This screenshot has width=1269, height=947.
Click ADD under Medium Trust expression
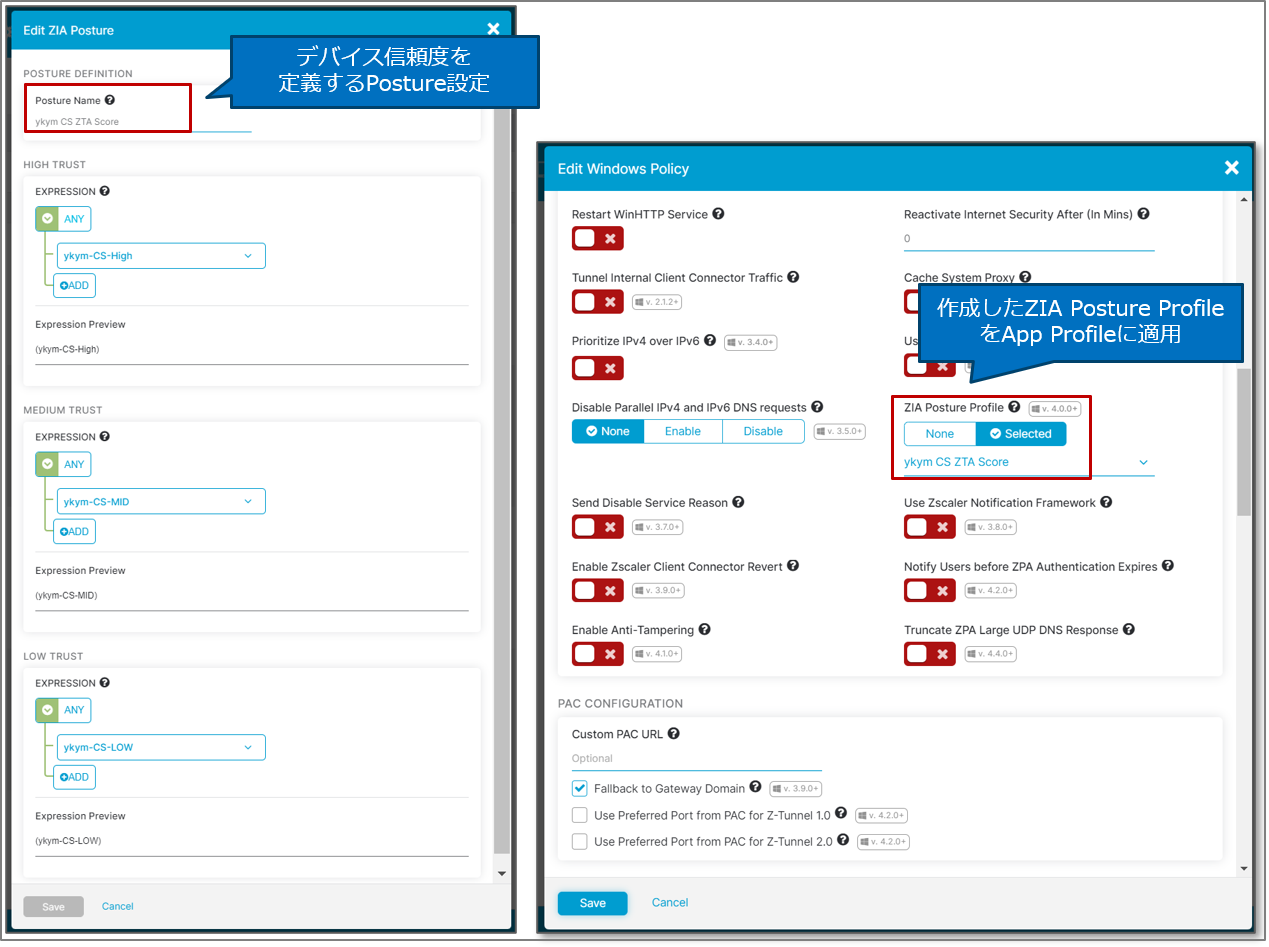click(74, 531)
